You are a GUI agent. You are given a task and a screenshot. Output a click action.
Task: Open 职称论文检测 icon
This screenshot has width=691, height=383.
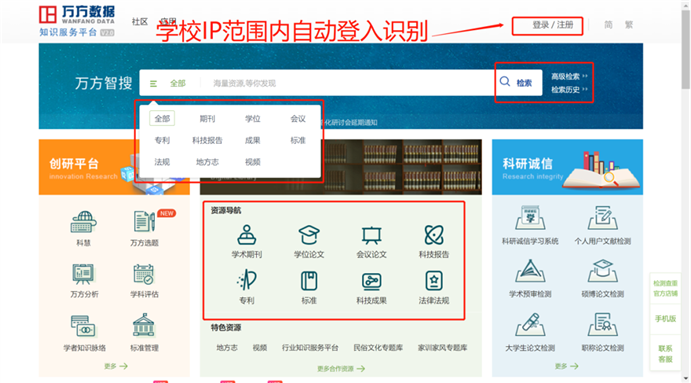[x=602, y=325]
